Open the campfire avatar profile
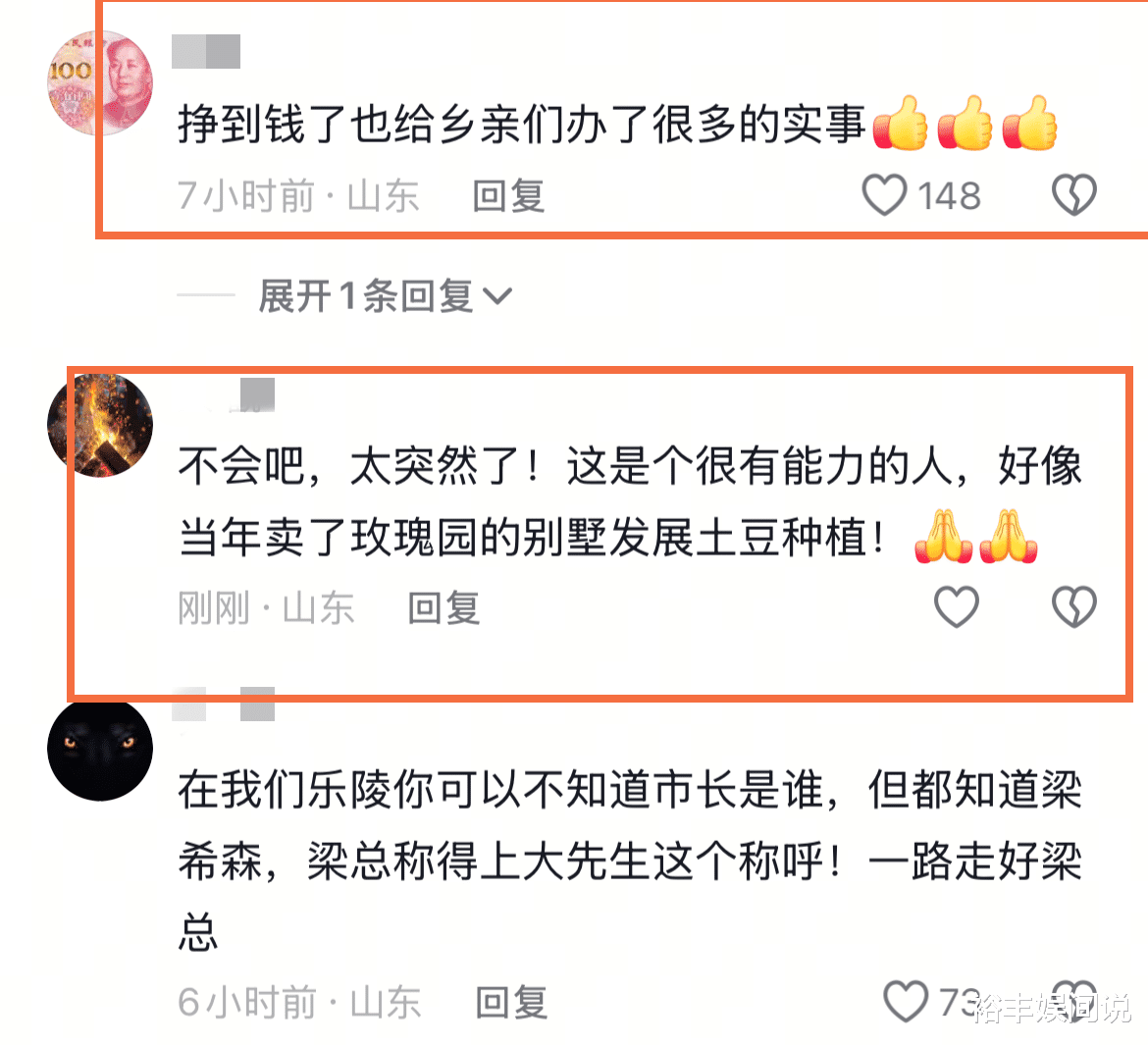Image resolution: width=1148 pixels, height=1045 pixels. [x=100, y=426]
